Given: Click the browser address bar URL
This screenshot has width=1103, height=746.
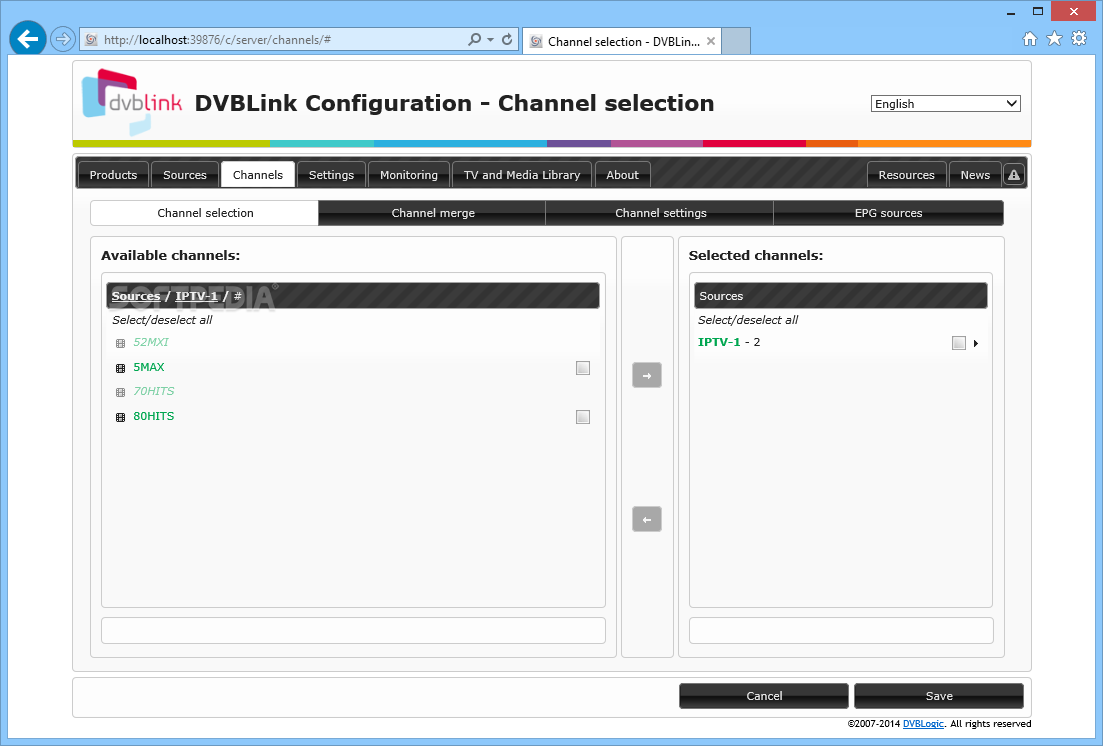Looking at the screenshot, I should click(x=217, y=39).
